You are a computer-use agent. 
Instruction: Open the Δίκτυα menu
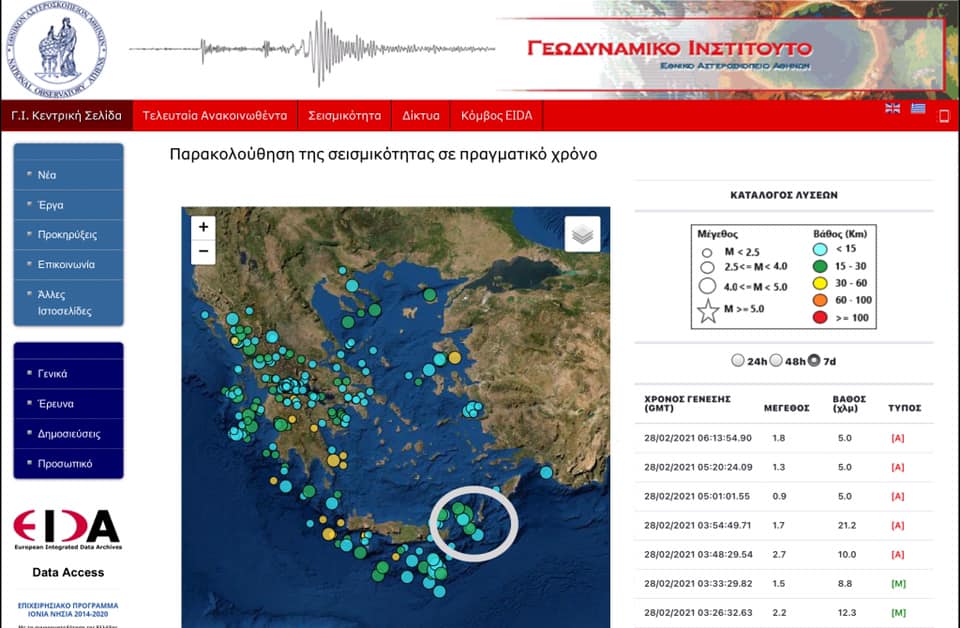[x=421, y=116]
